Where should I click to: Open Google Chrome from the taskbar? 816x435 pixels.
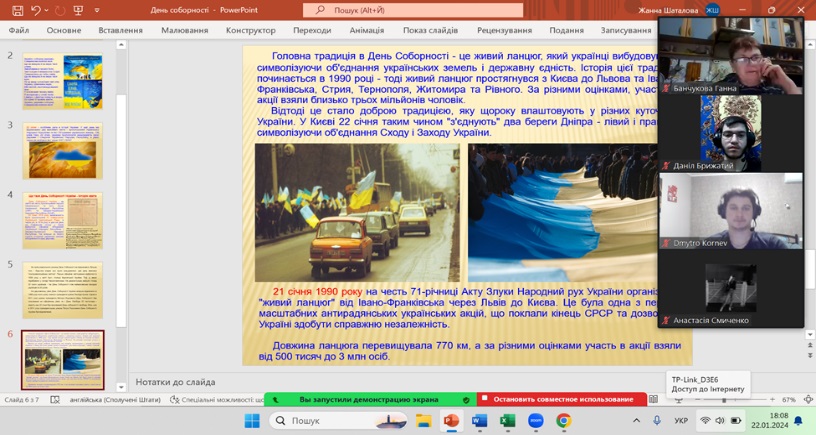(x=564, y=420)
